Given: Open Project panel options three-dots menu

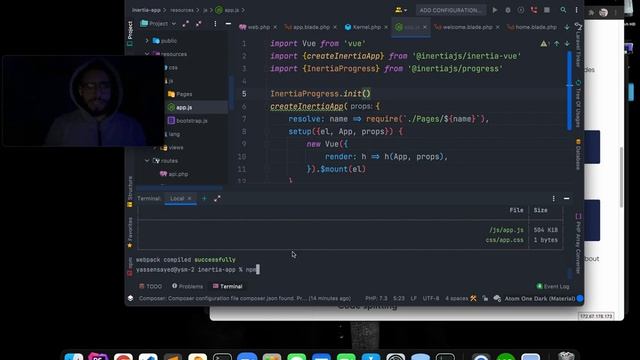Looking at the screenshot, I should (x=215, y=24).
